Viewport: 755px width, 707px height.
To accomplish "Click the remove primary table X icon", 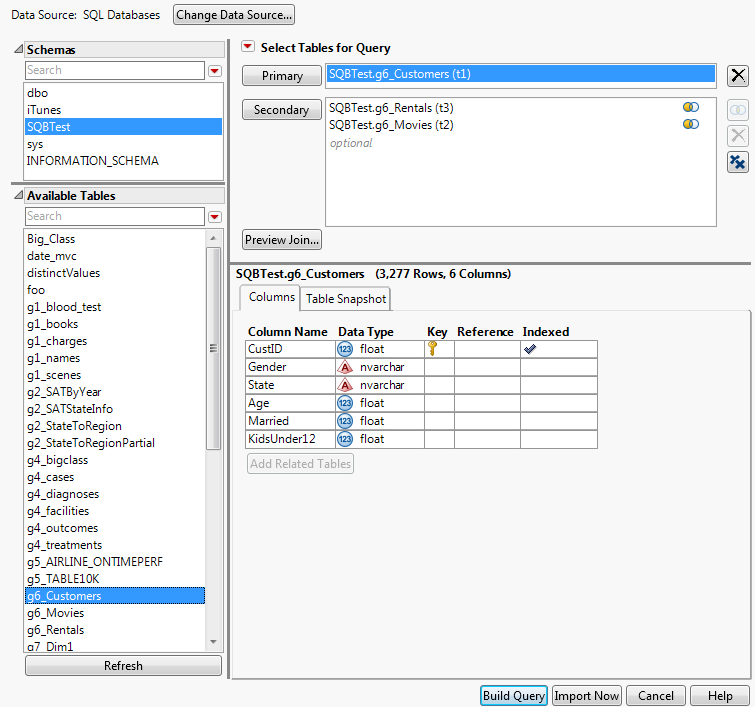I will pos(738,76).
